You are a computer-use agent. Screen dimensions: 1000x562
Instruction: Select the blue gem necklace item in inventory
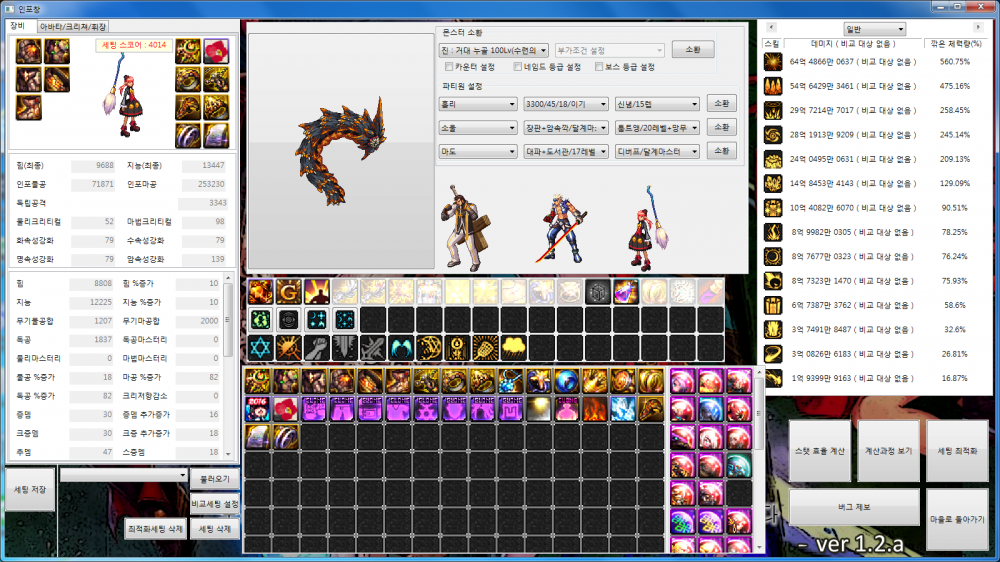pos(510,381)
